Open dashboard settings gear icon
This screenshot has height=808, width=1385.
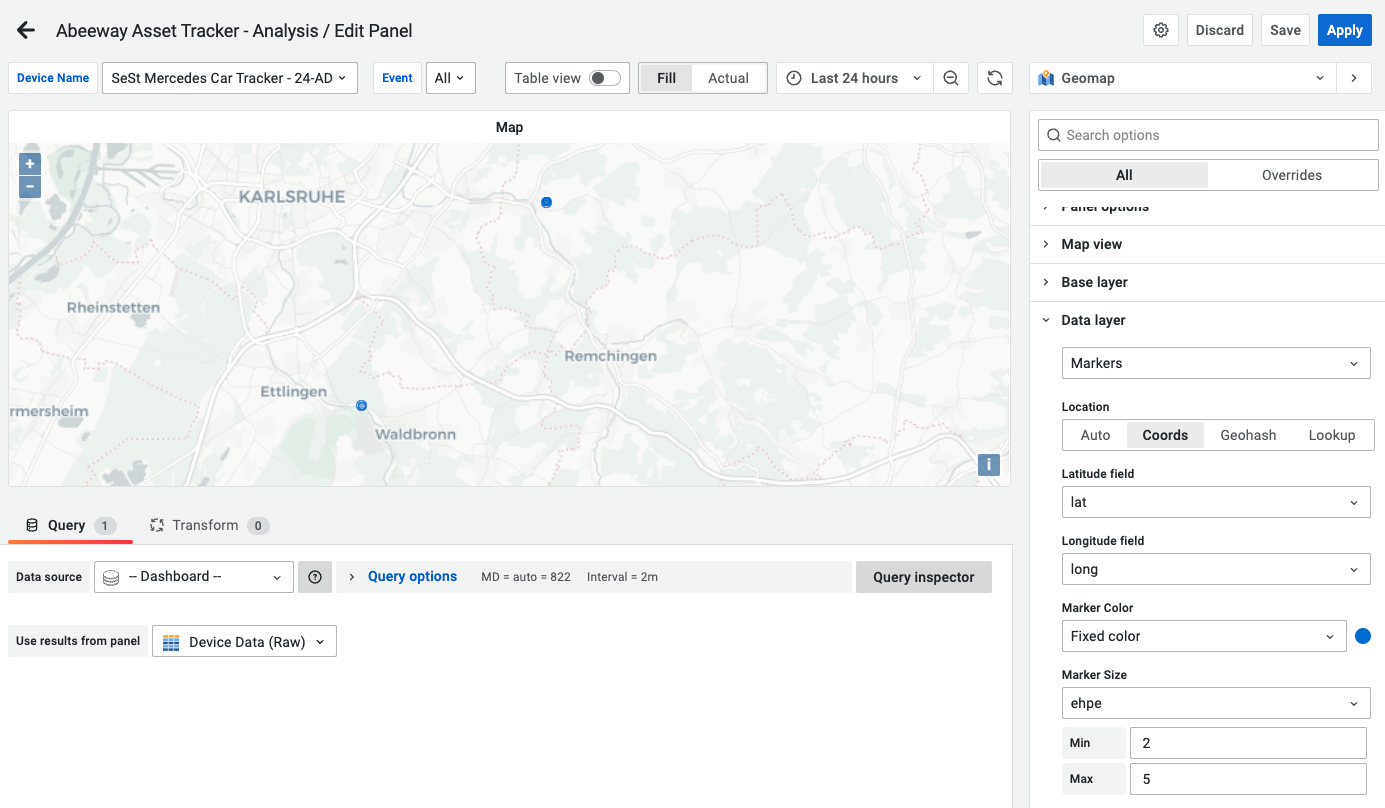(x=1160, y=30)
